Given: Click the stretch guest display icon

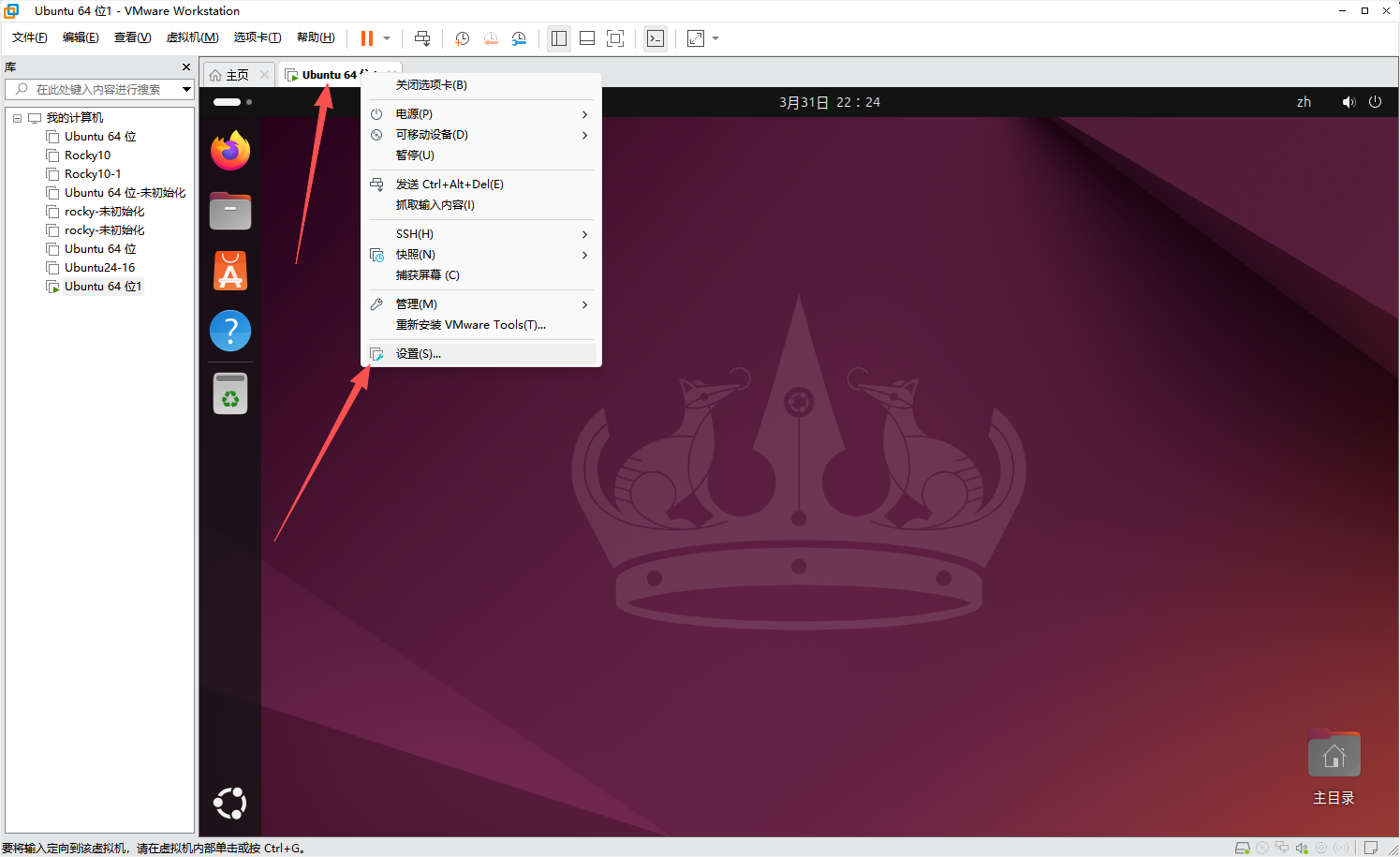Looking at the screenshot, I should pos(696,38).
